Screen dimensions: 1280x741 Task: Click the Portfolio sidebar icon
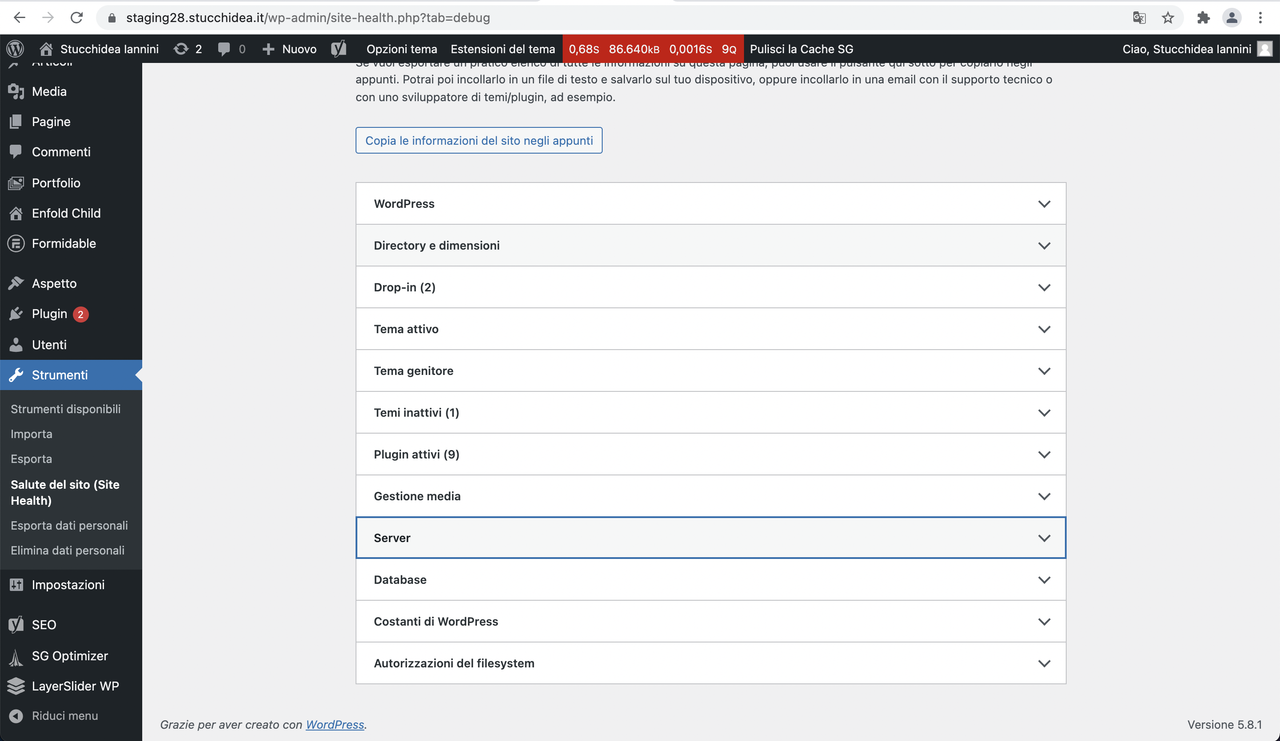pyautogui.click(x=16, y=183)
